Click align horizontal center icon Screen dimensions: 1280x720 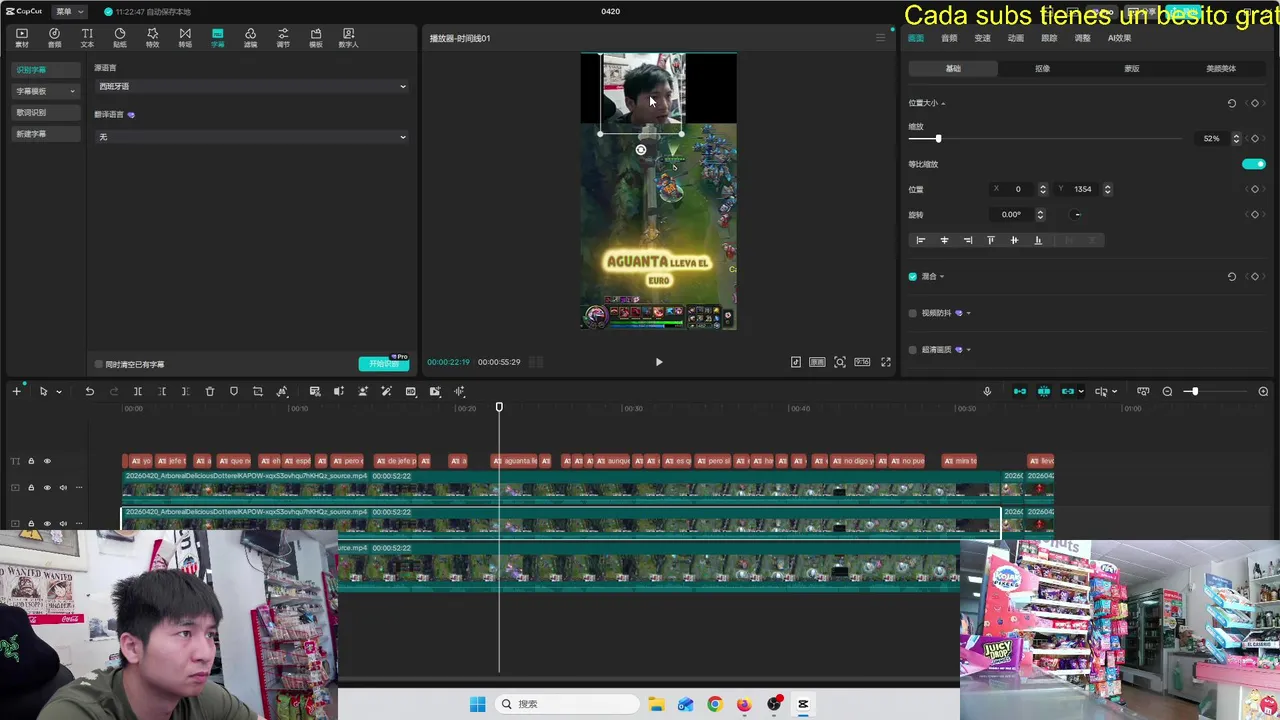click(x=944, y=240)
